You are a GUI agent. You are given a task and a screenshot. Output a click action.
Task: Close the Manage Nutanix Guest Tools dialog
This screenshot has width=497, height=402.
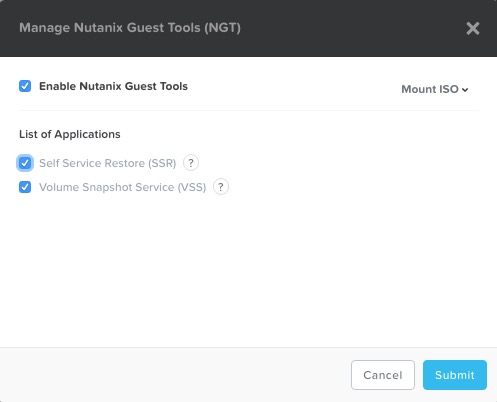coord(473,28)
